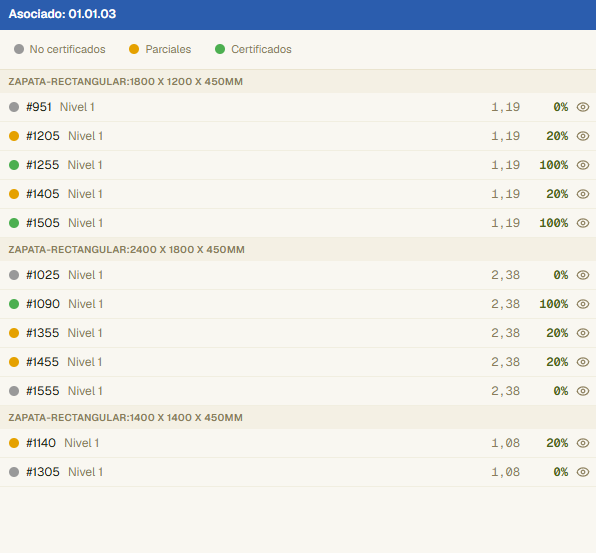The image size is (596, 553).
Task: Click the 1,19 quantity in row #1505
Action: point(506,223)
